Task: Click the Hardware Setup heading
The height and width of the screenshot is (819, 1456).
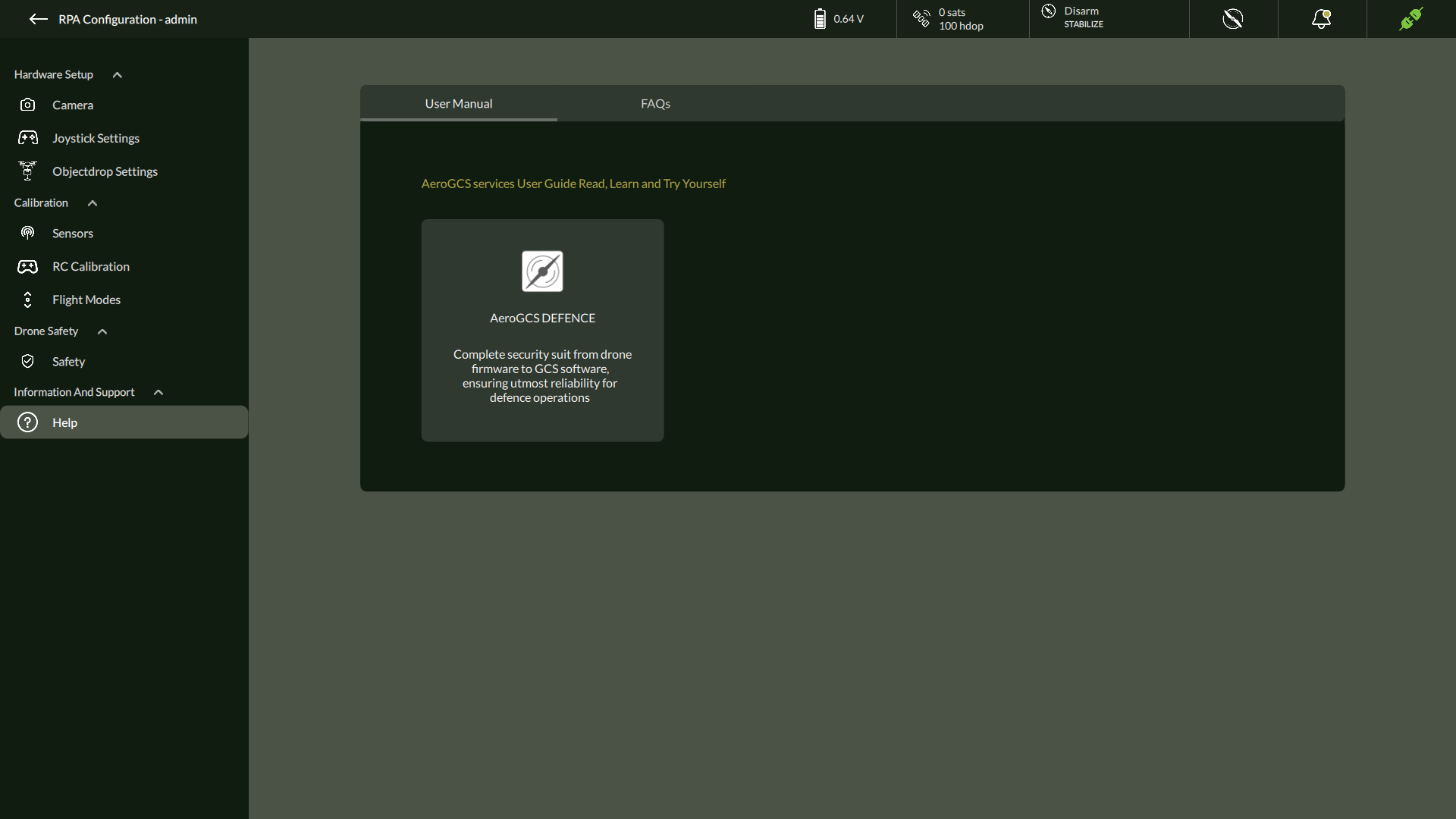Action: pos(53,74)
